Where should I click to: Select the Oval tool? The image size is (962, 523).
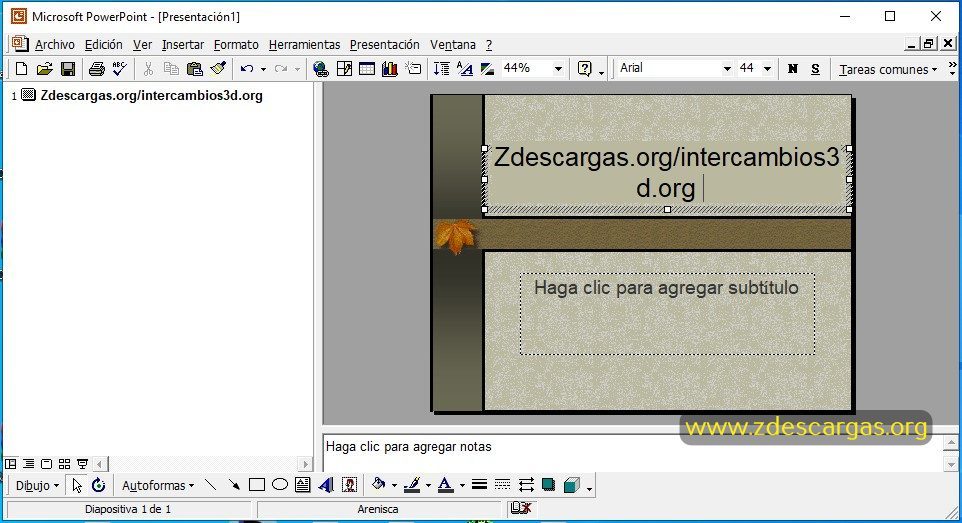pos(280,486)
